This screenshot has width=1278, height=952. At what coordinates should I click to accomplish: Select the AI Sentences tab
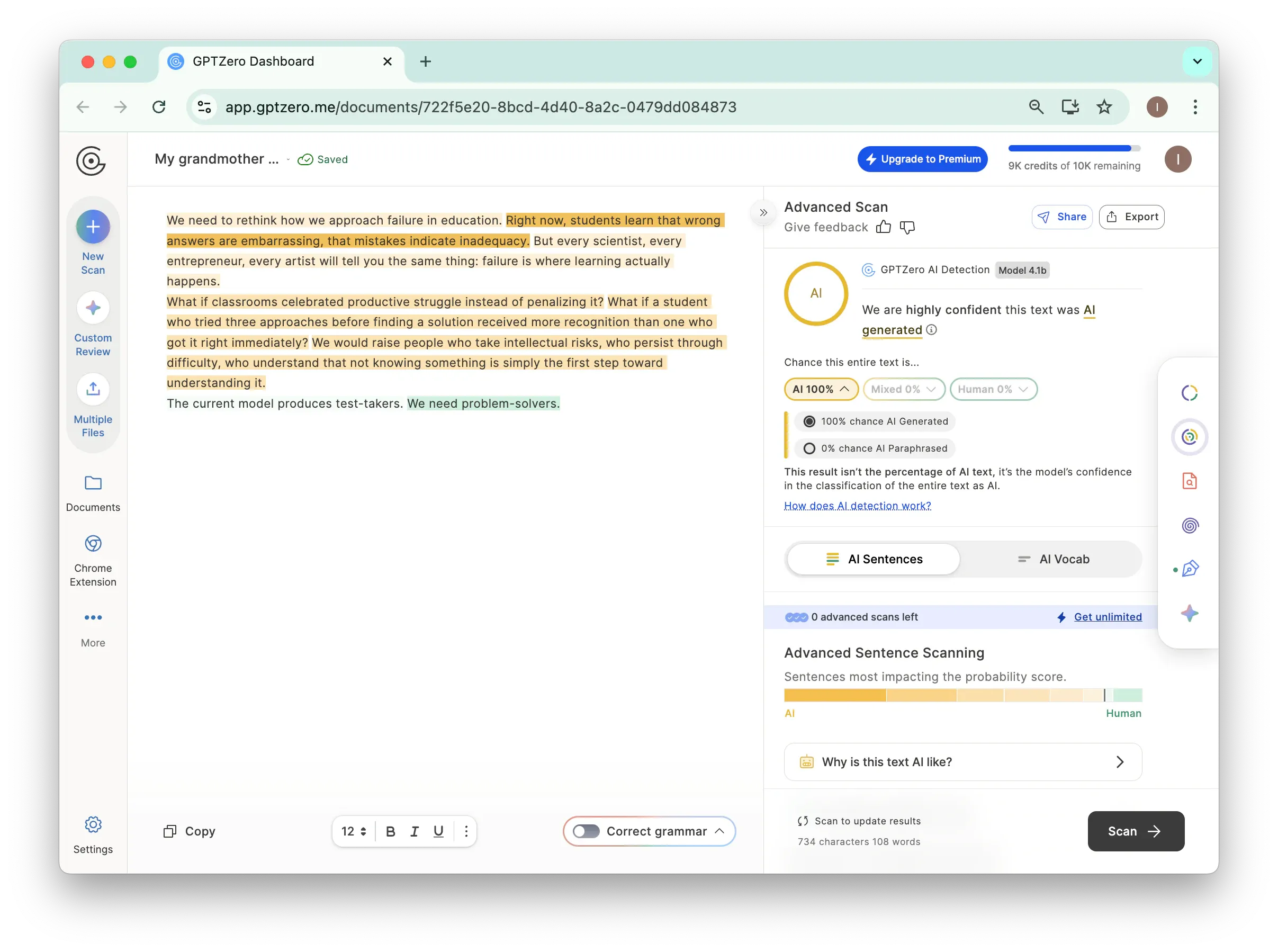click(874, 559)
